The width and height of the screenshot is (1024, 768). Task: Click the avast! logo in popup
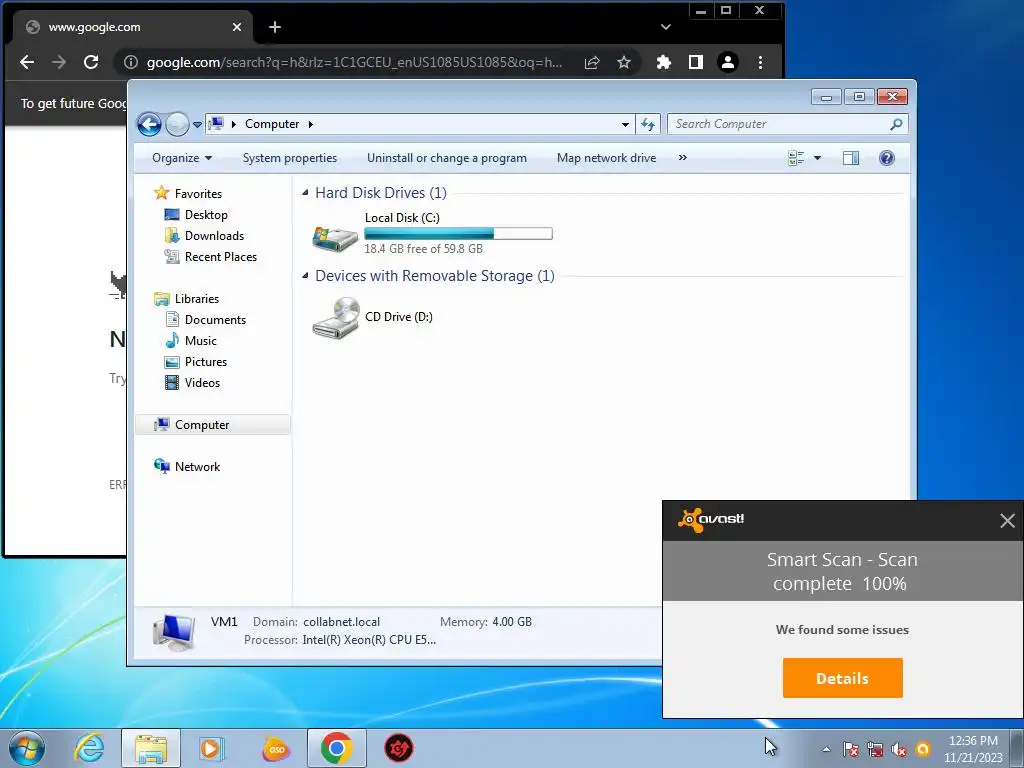711,520
